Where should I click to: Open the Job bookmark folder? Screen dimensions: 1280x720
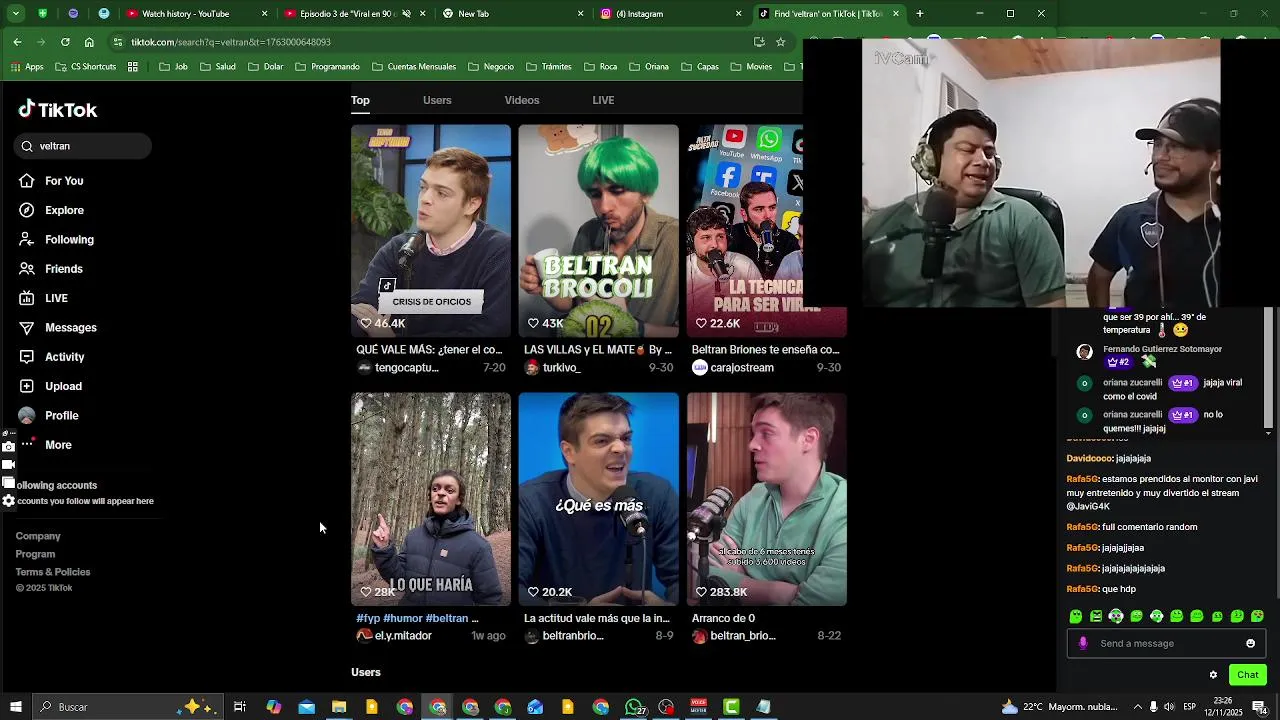(x=173, y=67)
